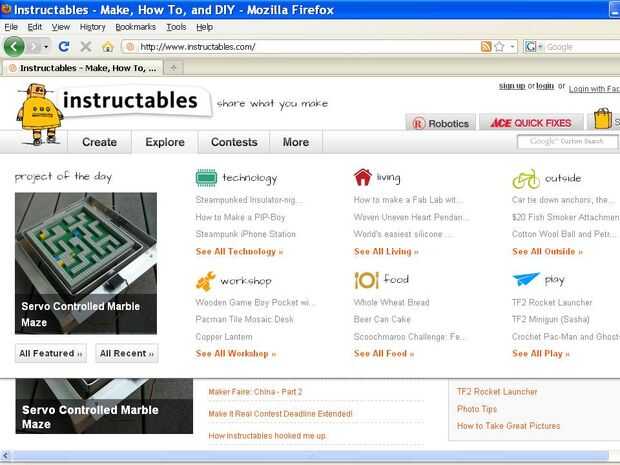This screenshot has height=465, width=620.
Task: Click the Stop loading X icon
Action: point(85,47)
